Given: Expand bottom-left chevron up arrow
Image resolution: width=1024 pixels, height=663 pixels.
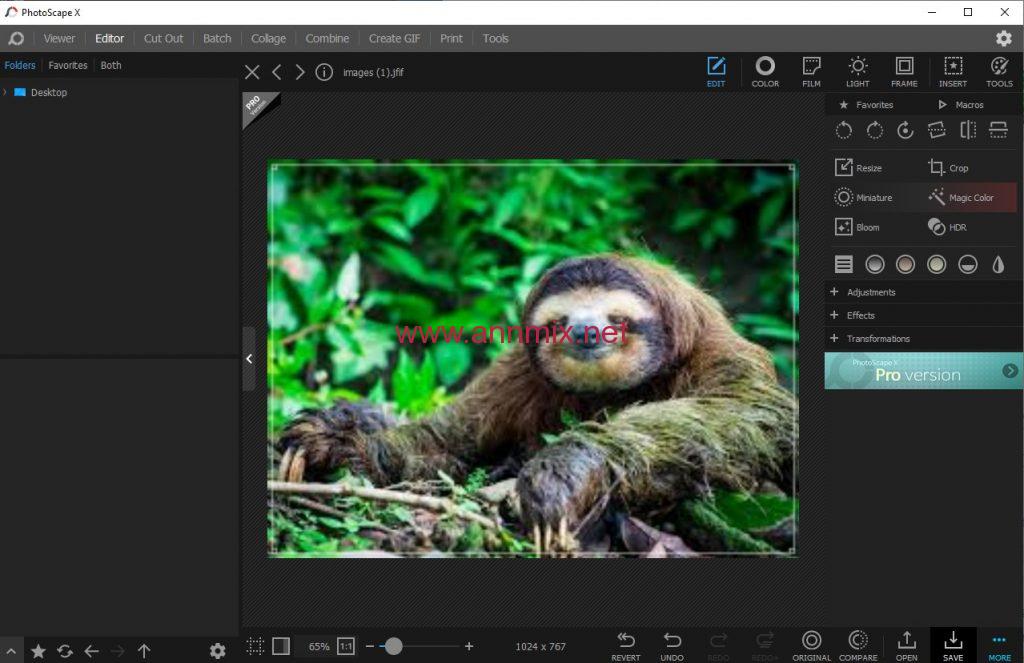Looking at the screenshot, I should point(11,651).
